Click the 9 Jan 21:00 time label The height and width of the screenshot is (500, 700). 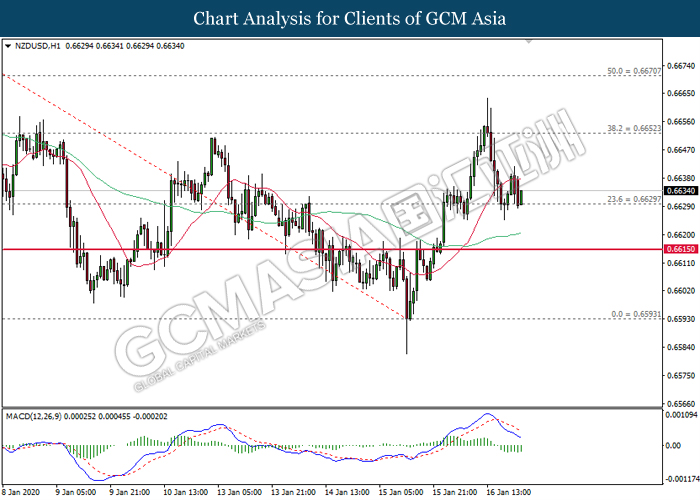[x=129, y=492]
